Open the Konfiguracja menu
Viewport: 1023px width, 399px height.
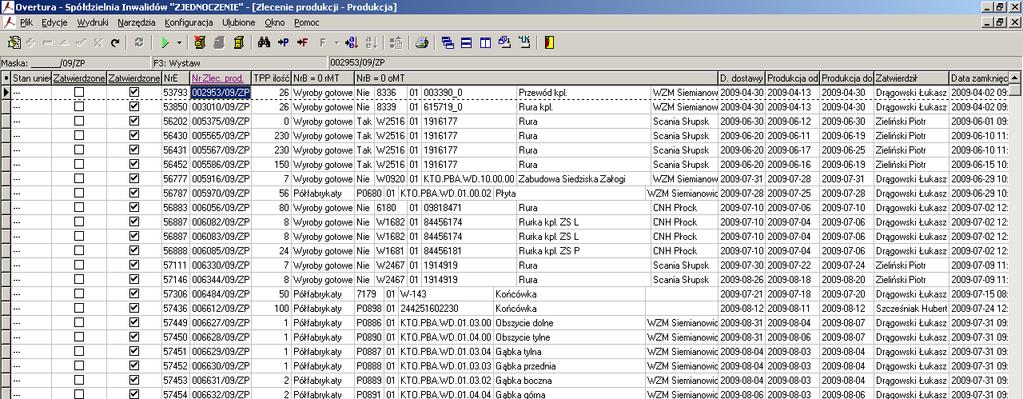[189, 22]
